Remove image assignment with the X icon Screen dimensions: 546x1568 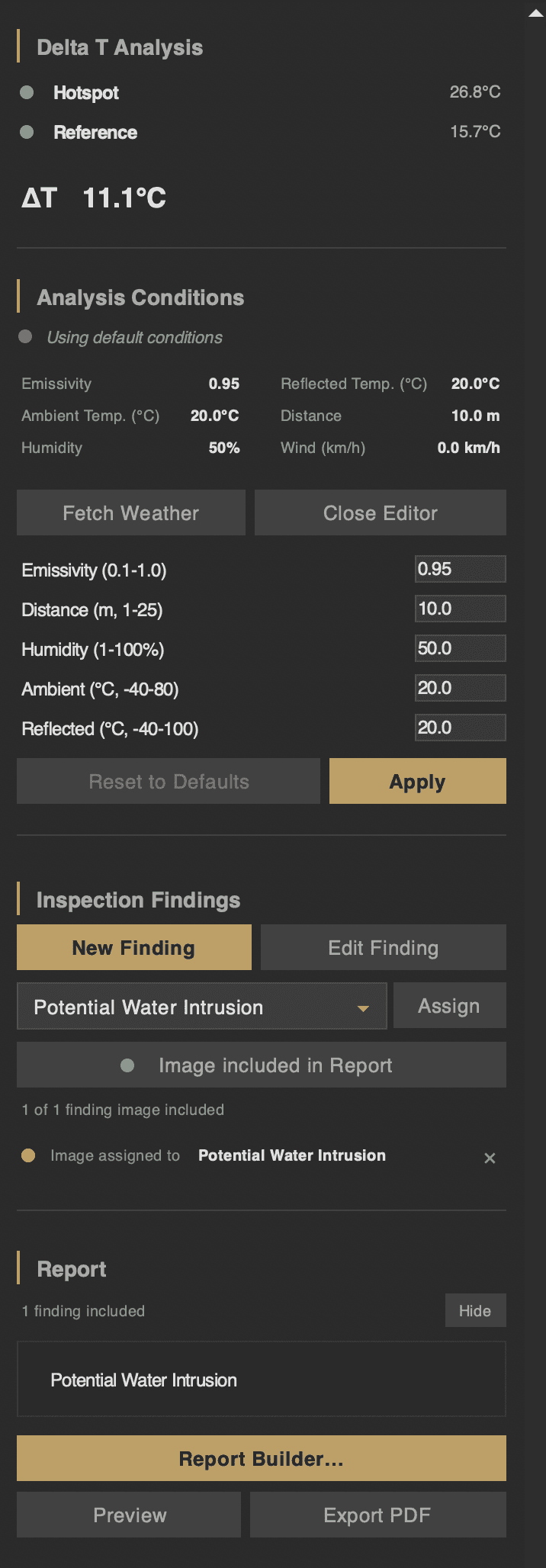tap(490, 1158)
